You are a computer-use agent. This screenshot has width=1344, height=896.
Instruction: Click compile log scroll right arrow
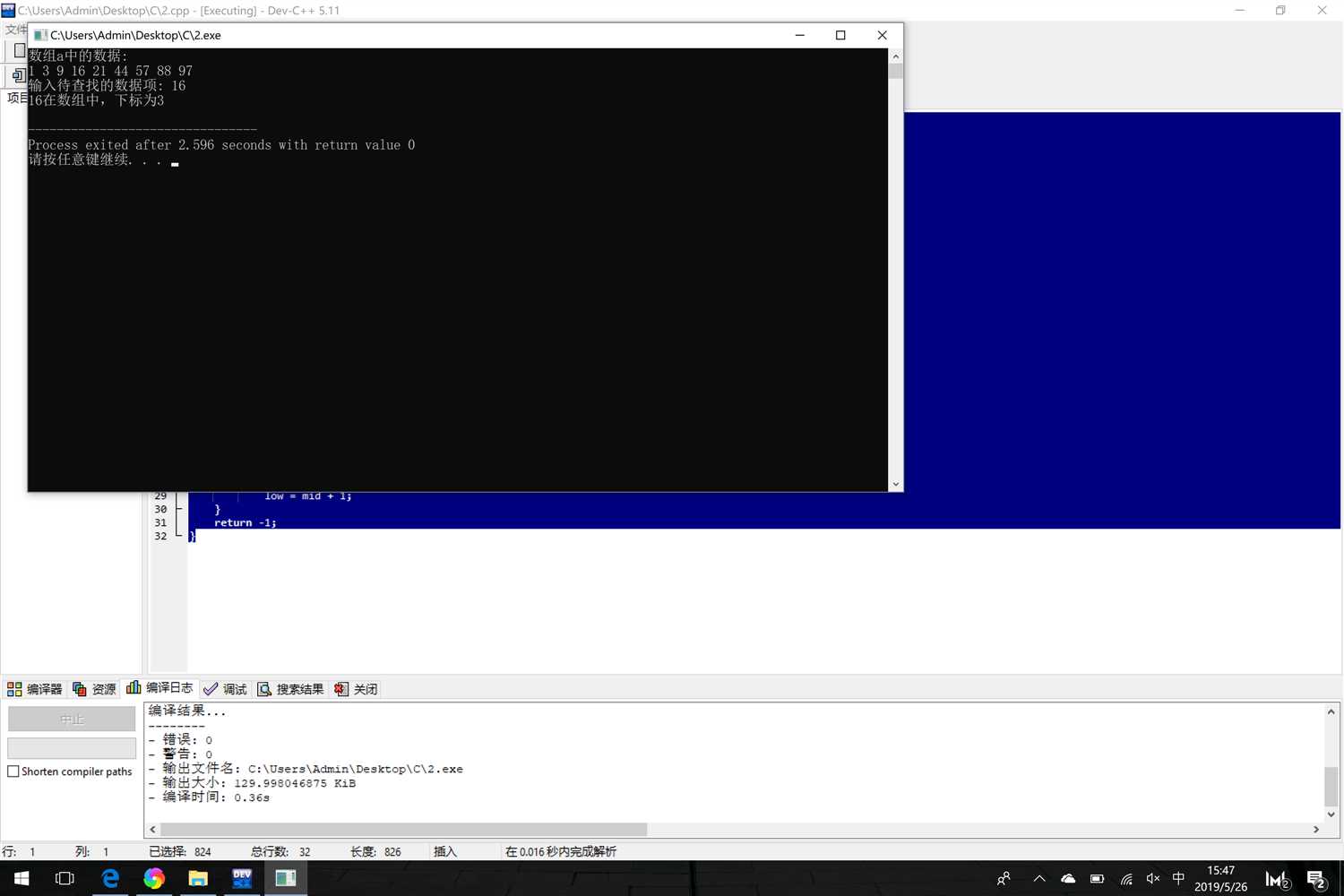1316,830
